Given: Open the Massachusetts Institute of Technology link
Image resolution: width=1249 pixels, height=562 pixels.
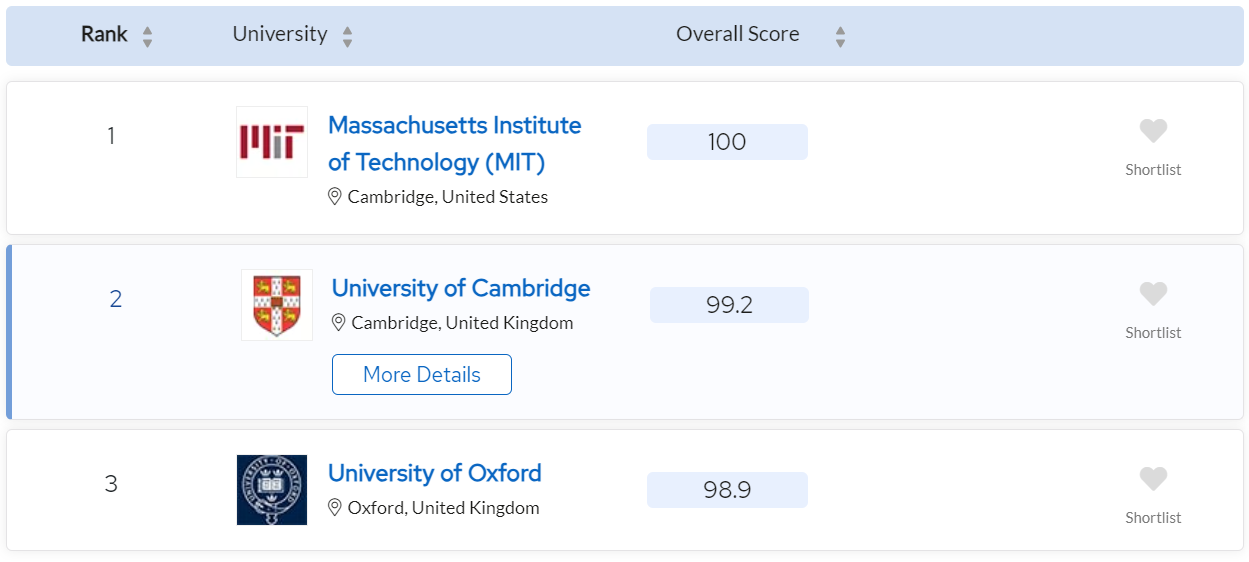Looking at the screenshot, I should [x=454, y=143].
